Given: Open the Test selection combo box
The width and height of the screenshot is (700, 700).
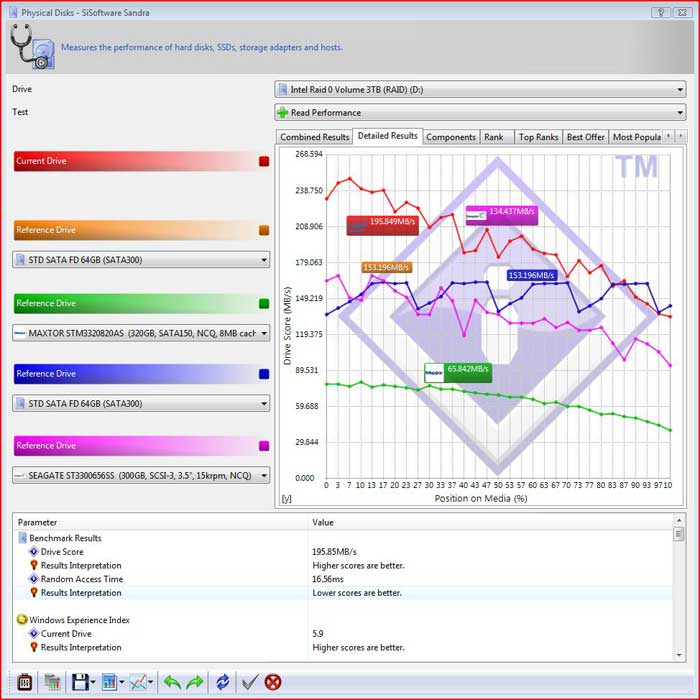Looking at the screenshot, I should pos(480,112).
